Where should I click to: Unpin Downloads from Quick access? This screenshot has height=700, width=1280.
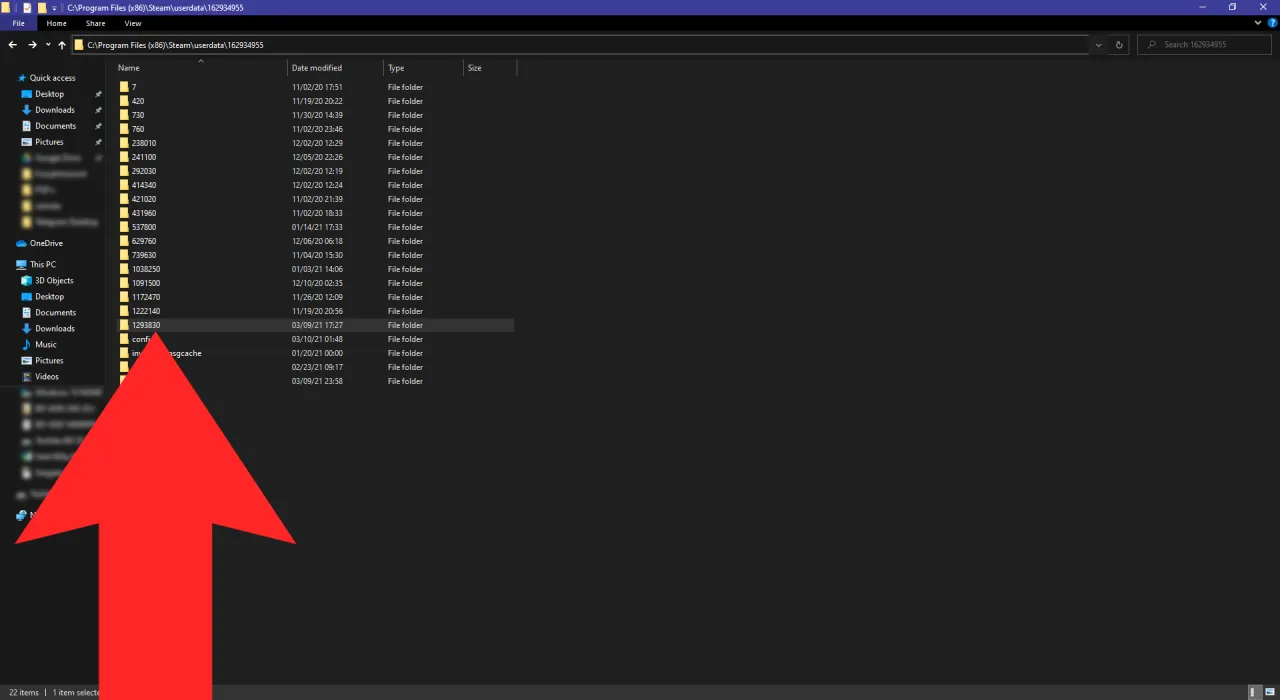tap(98, 109)
